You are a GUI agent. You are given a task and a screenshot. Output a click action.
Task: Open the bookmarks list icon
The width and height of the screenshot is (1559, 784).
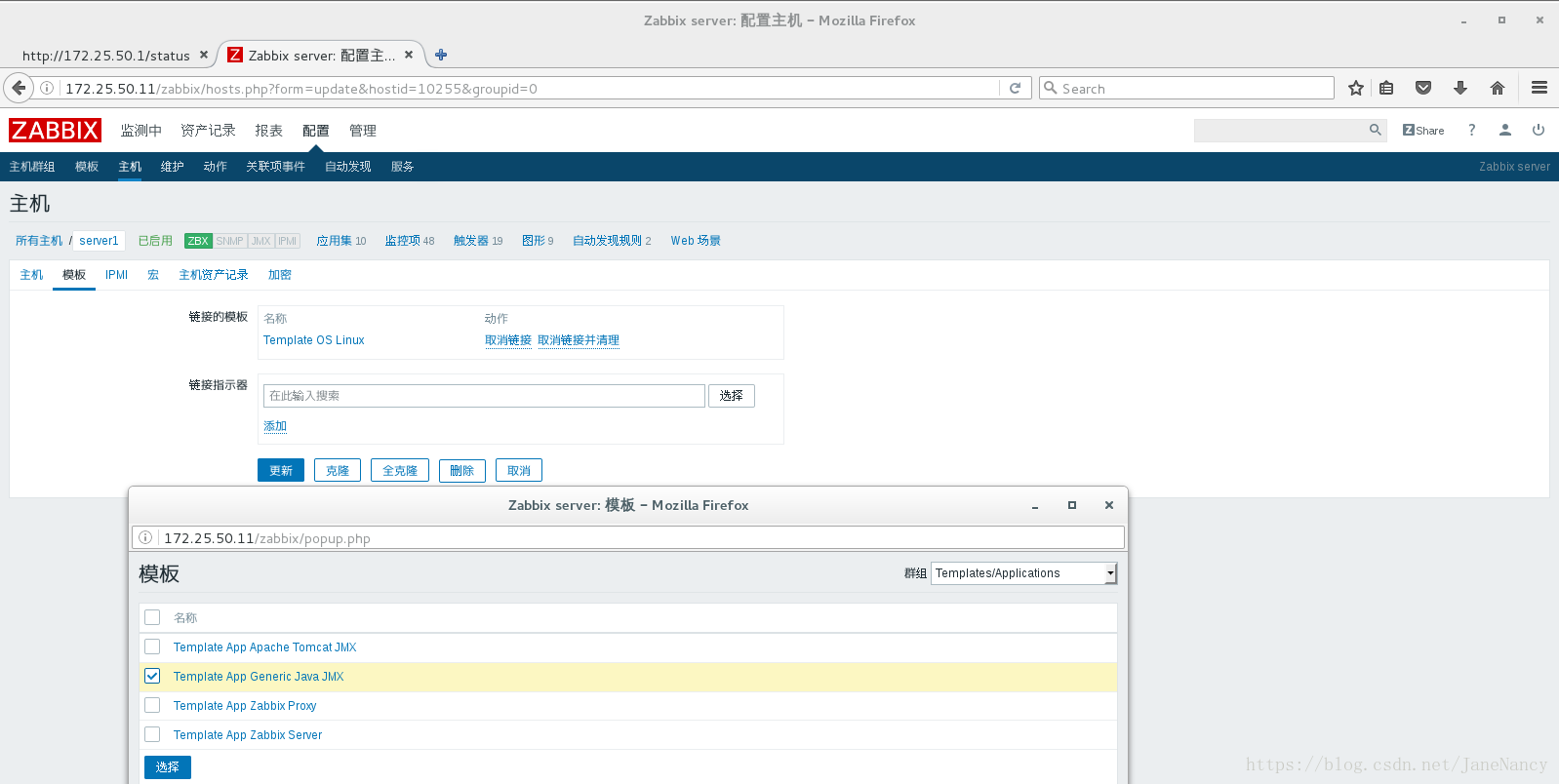coord(1386,88)
